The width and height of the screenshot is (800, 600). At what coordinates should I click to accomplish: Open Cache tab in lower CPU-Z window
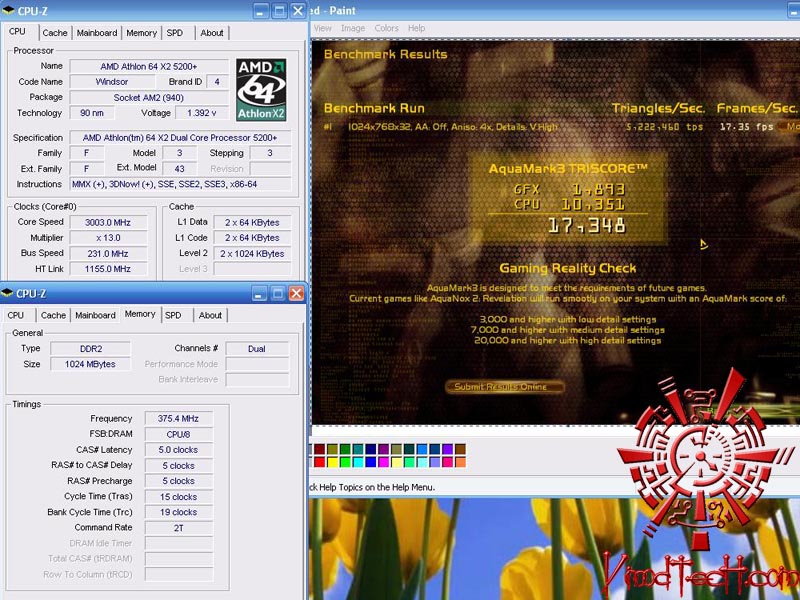(x=53, y=315)
